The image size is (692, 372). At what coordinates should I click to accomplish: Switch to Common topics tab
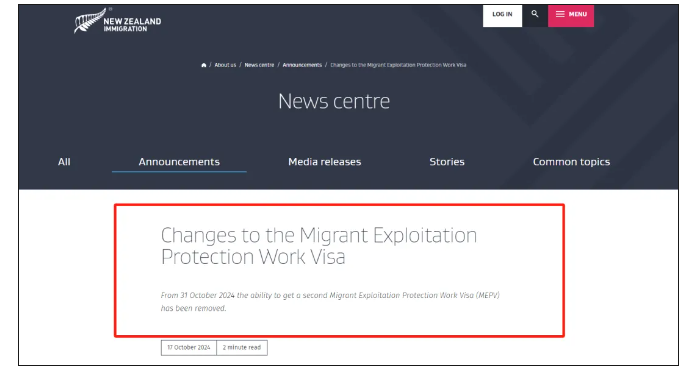[571, 162]
